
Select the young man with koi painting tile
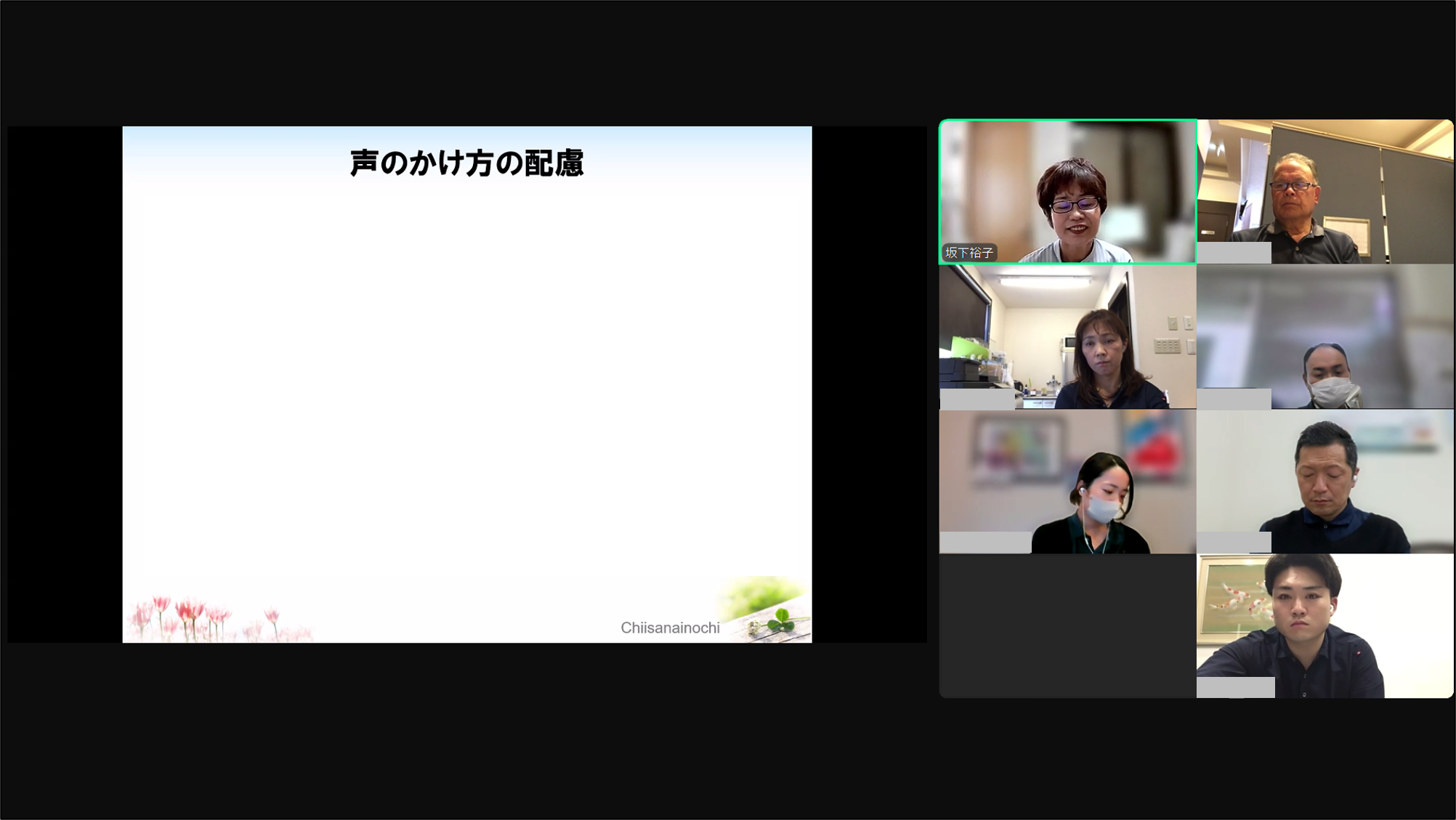(1324, 626)
